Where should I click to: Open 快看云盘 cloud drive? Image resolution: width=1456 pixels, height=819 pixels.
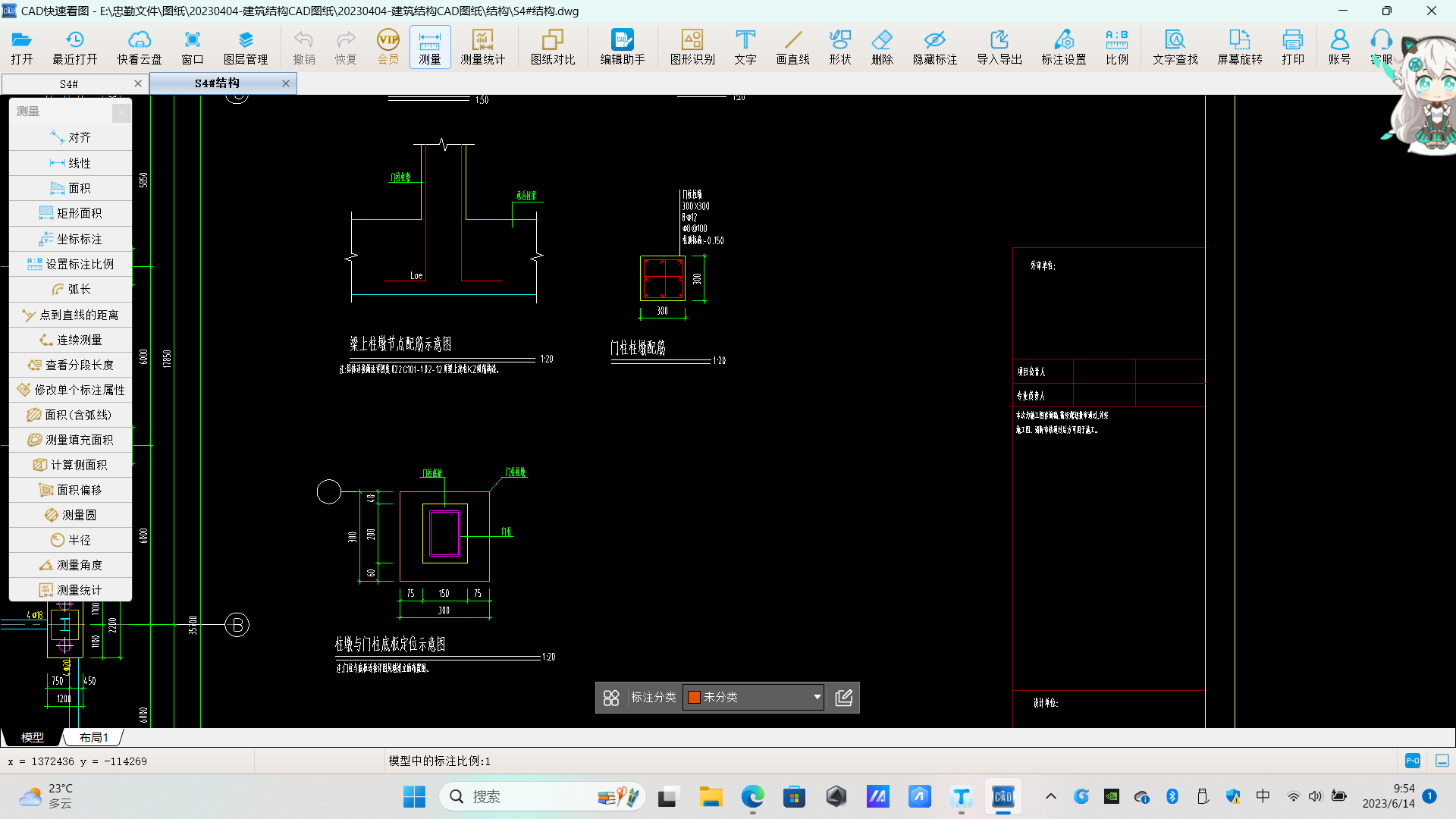click(x=140, y=47)
